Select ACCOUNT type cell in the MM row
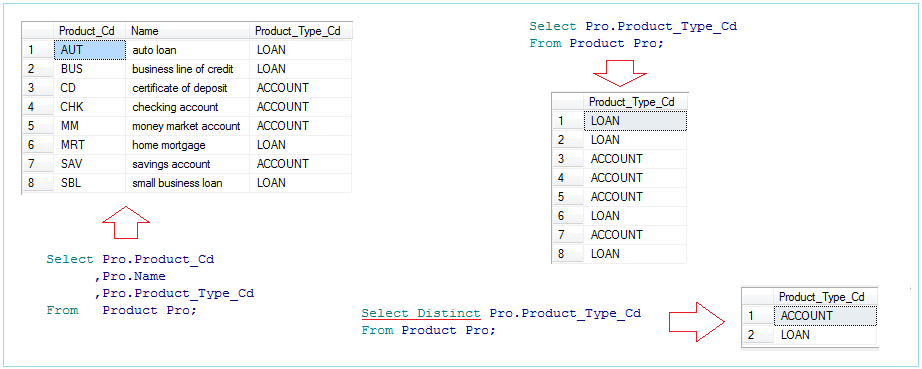 (301, 126)
